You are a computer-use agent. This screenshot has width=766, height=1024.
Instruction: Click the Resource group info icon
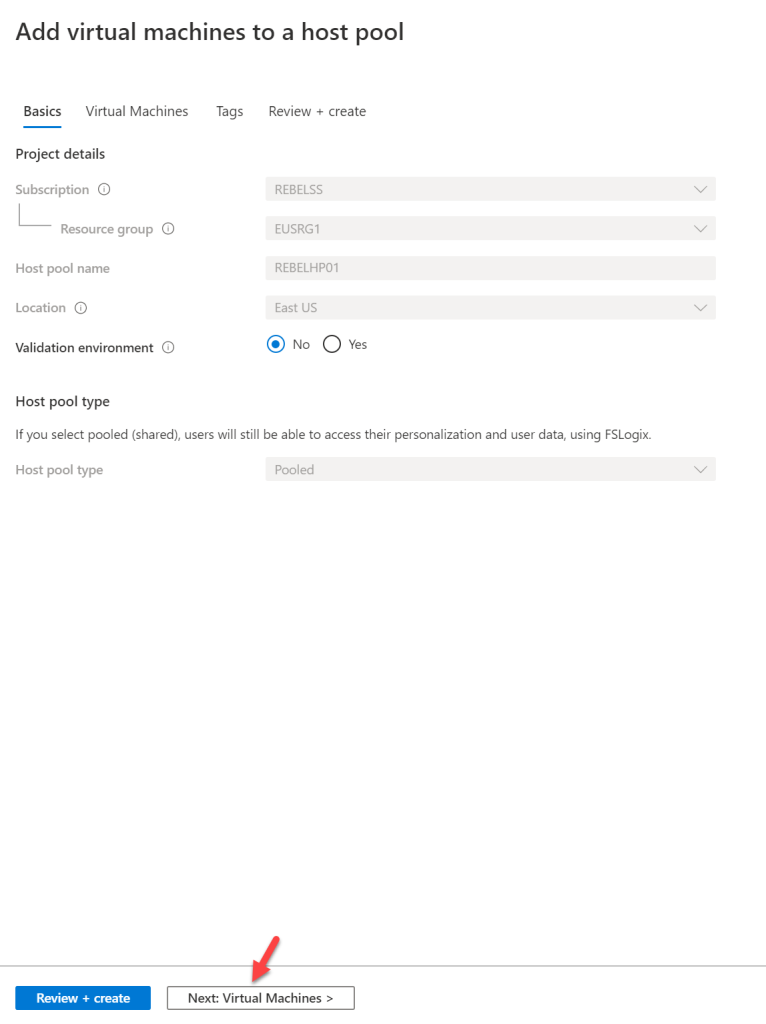coord(169,228)
